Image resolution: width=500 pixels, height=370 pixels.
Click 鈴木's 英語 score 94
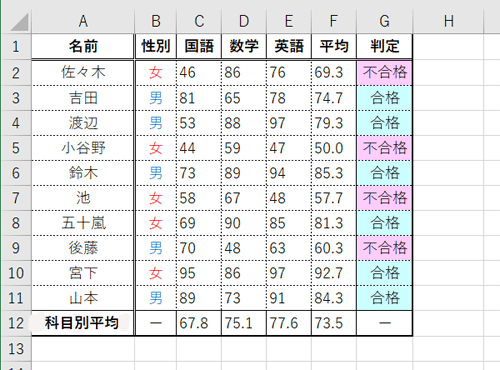289,173
